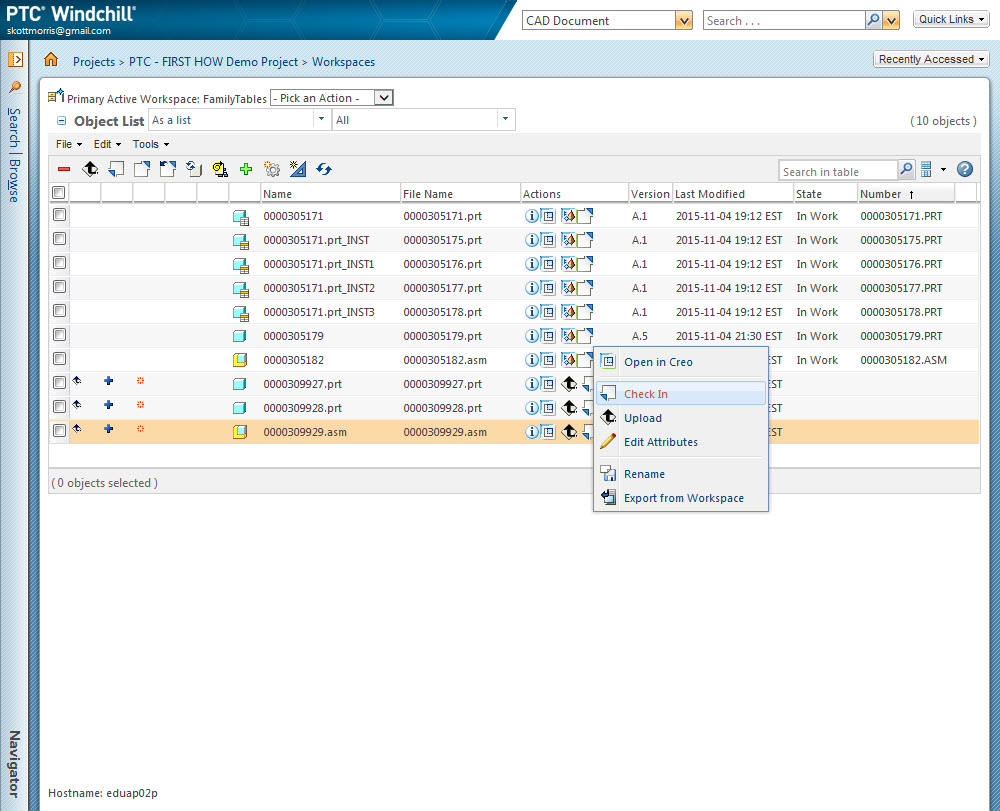
Task: Toggle the select-all header checkbox
Action: pyautogui.click(x=59, y=192)
